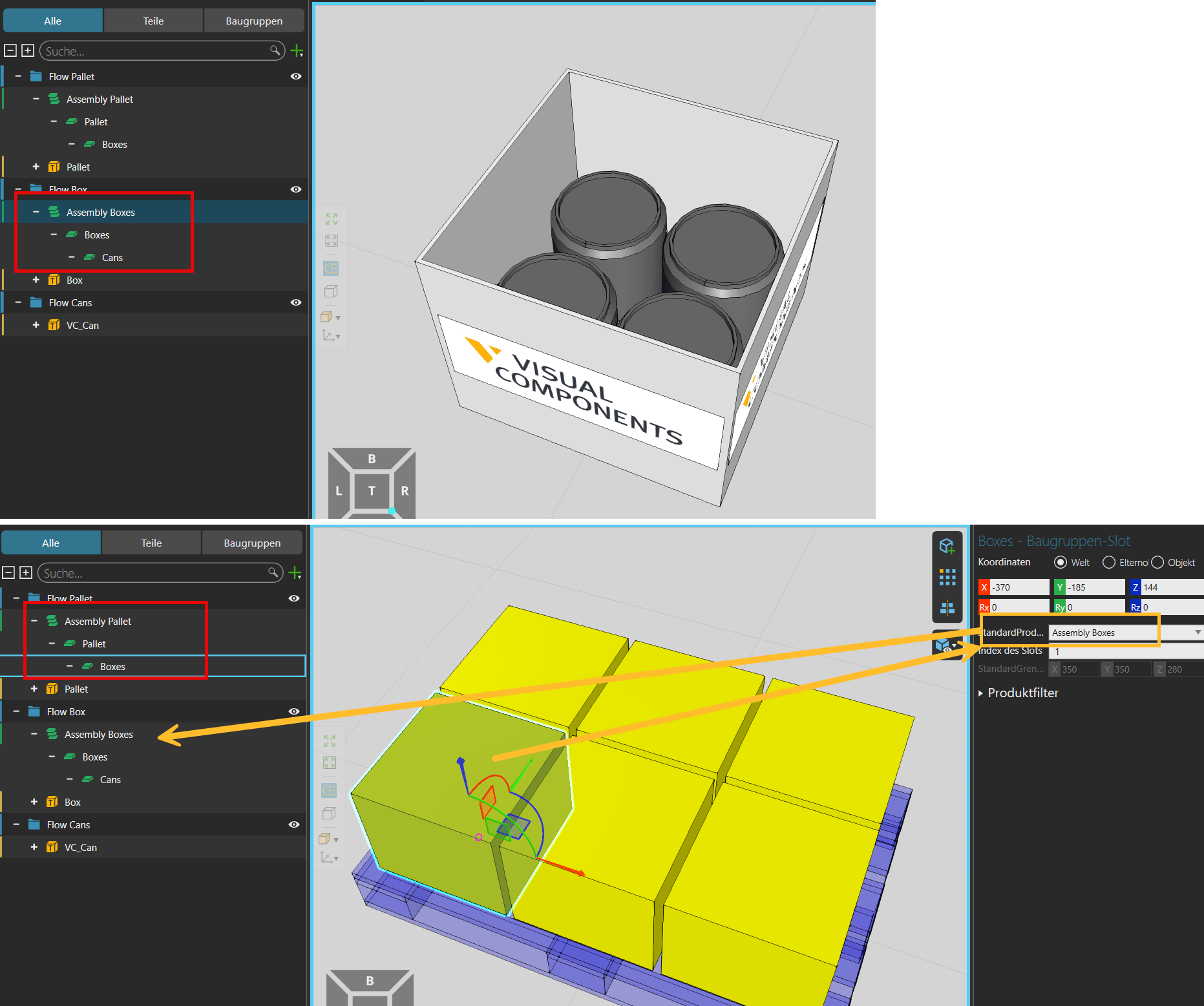1204x1006 pixels.
Task: Open the grid pattern tool icon
Action: point(947,577)
